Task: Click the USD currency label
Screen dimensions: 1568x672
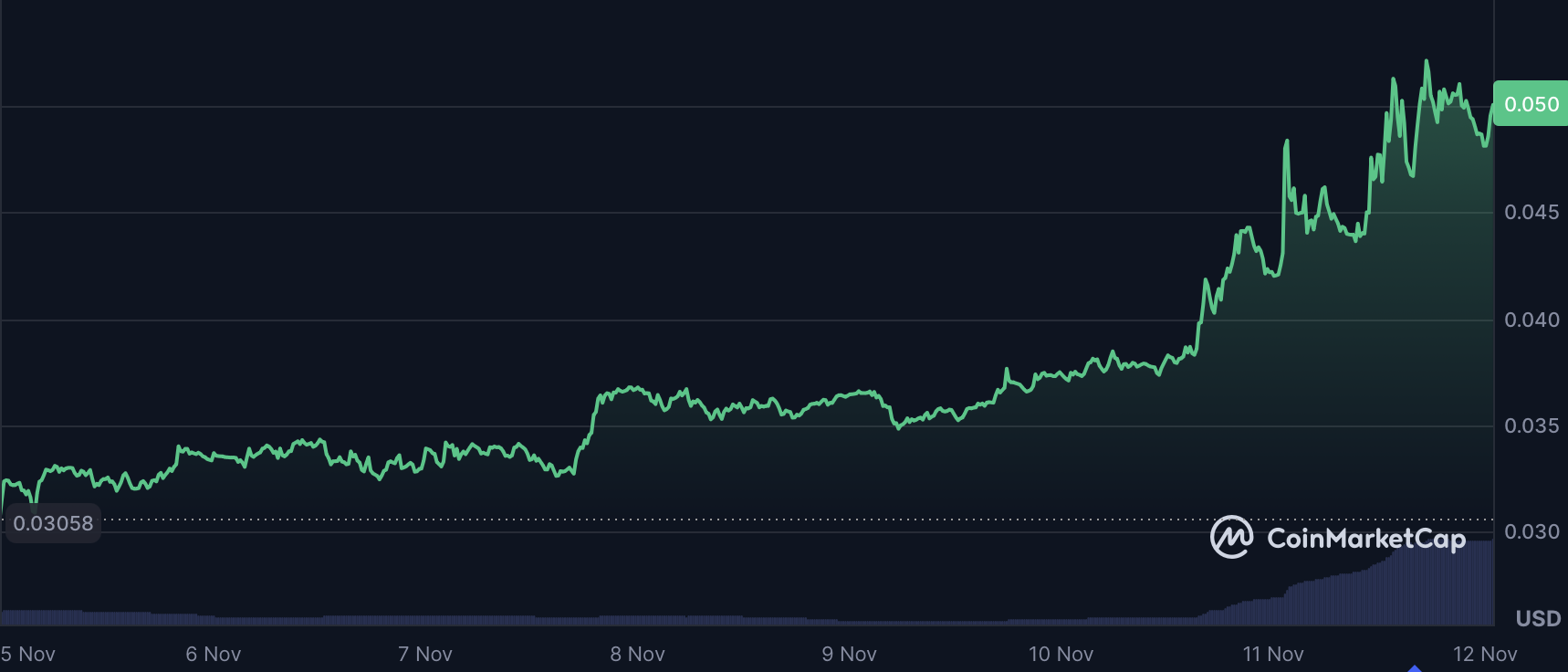Action: click(x=1538, y=619)
